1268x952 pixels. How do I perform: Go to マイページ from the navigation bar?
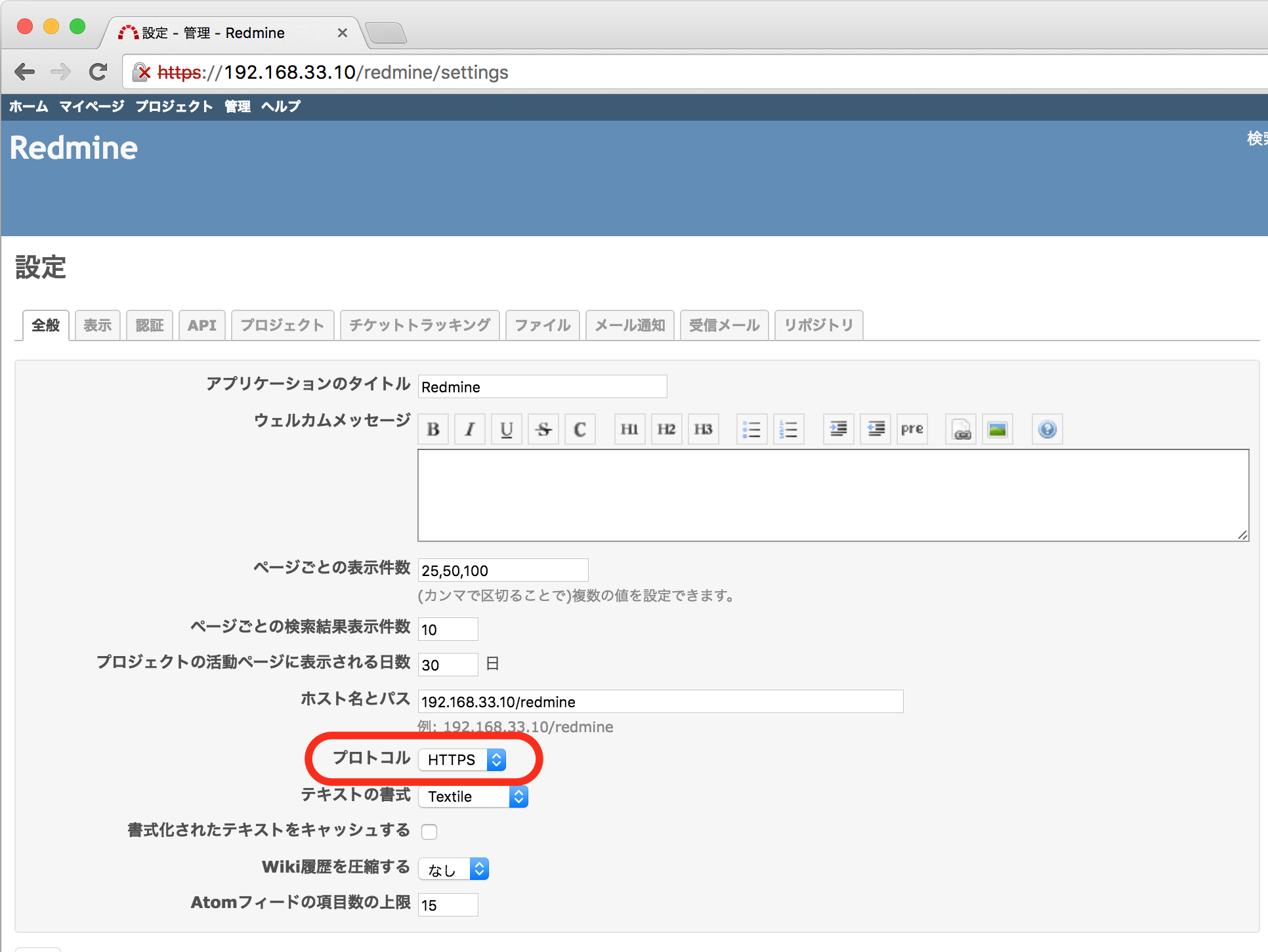(x=91, y=107)
